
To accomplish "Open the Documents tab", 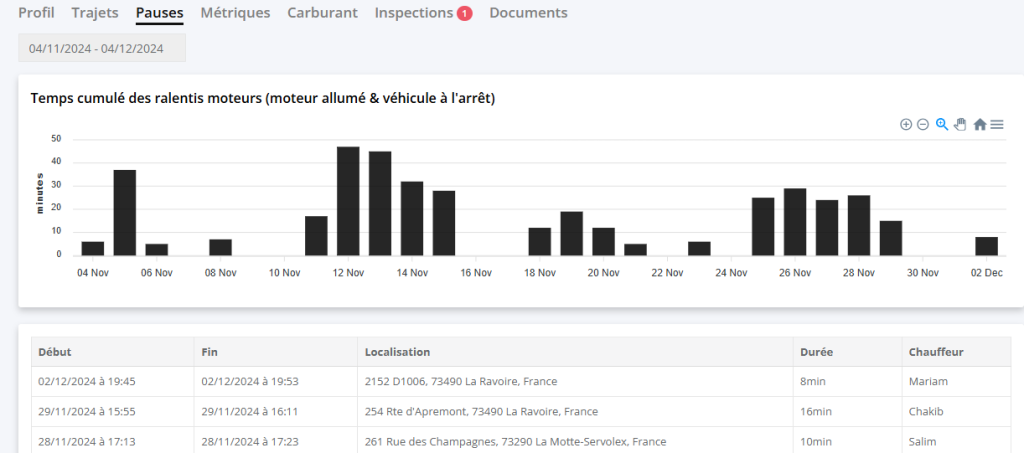I will click(528, 13).
